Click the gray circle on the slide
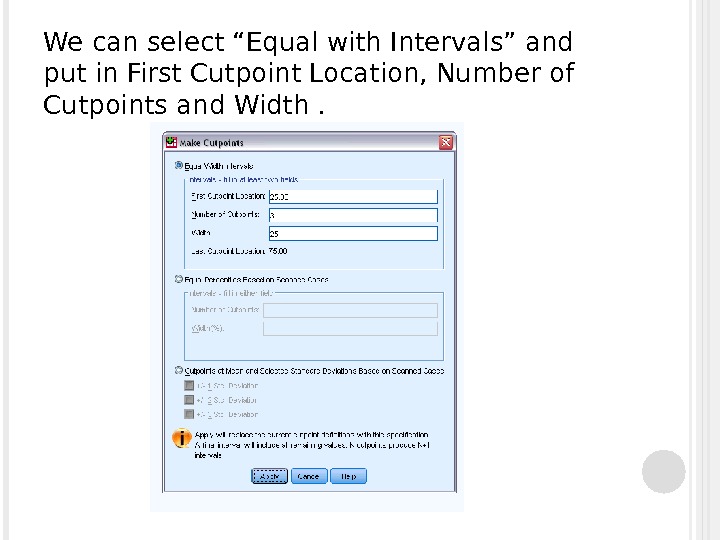This screenshot has width=720, height=540. click(663, 472)
